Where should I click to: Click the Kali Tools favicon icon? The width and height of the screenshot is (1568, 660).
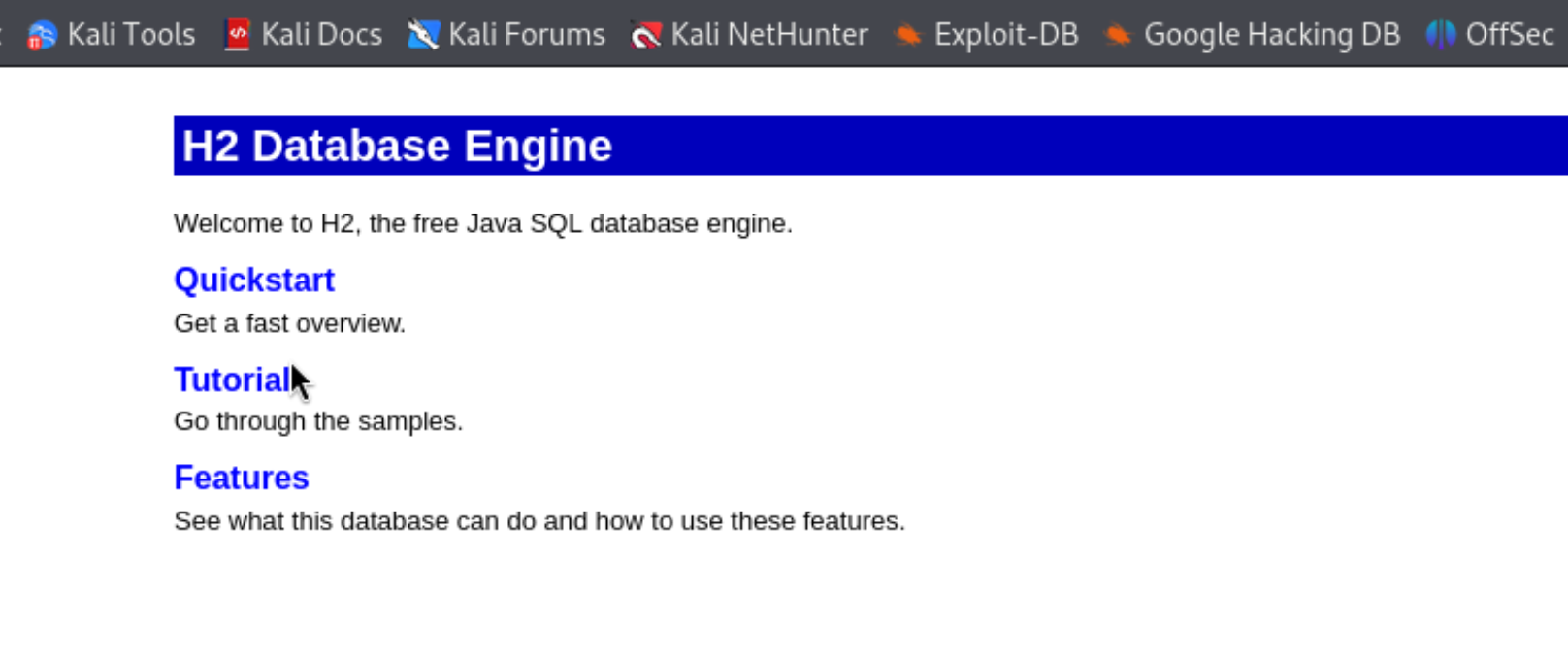pos(42,36)
